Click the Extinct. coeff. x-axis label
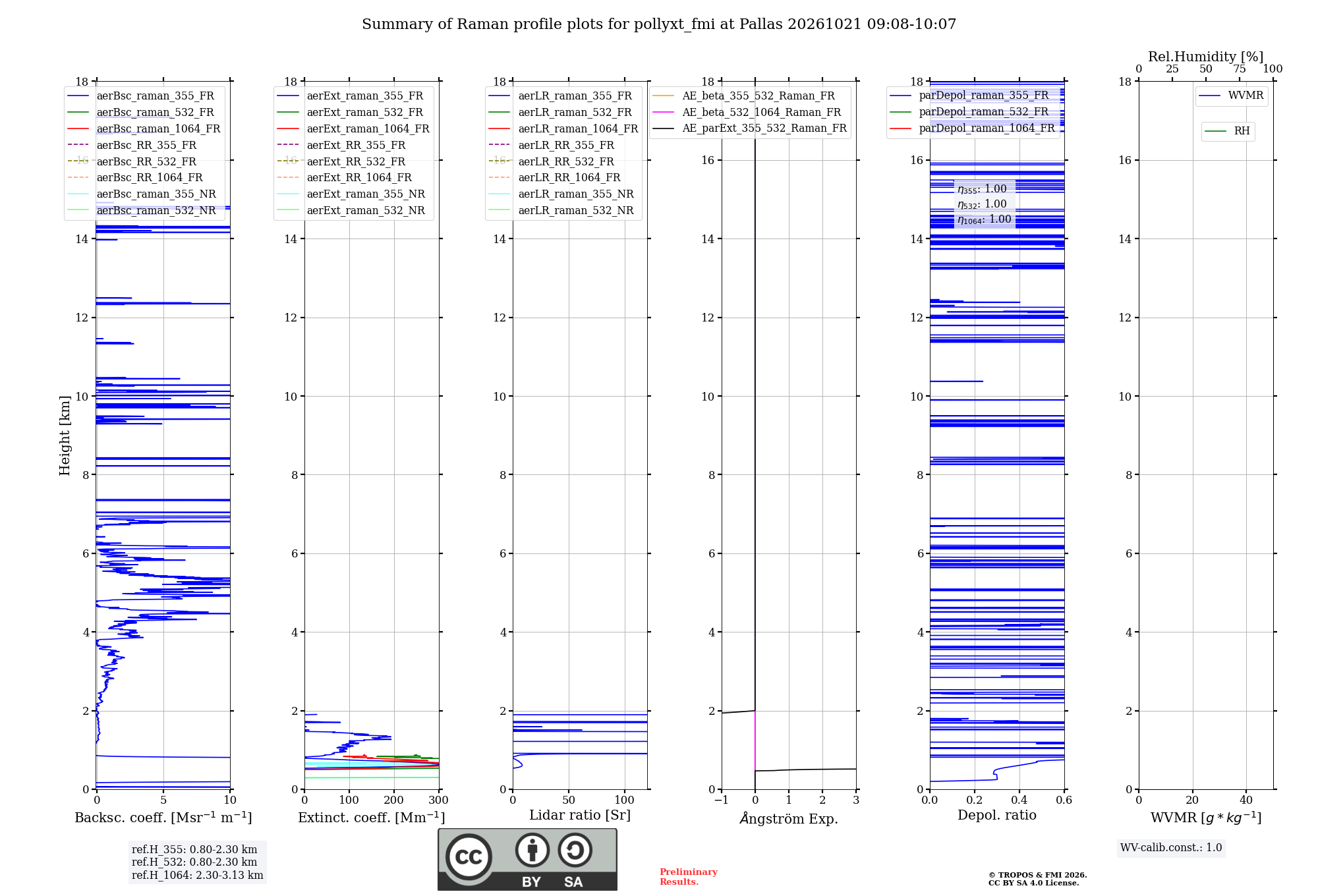This screenshot has width=1318, height=896. pyautogui.click(x=372, y=818)
